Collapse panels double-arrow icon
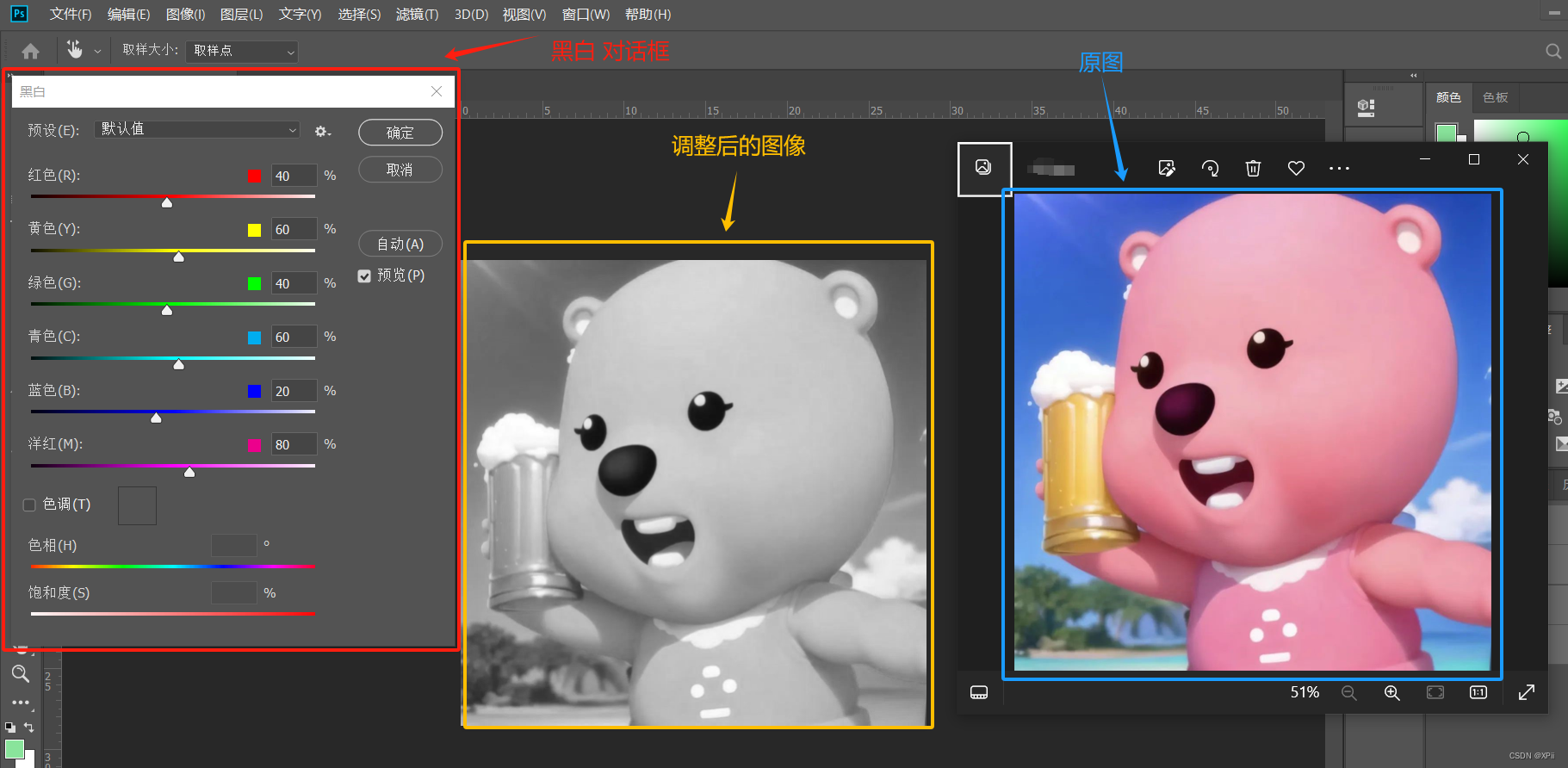The image size is (1568, 768). coord(1413,76)
